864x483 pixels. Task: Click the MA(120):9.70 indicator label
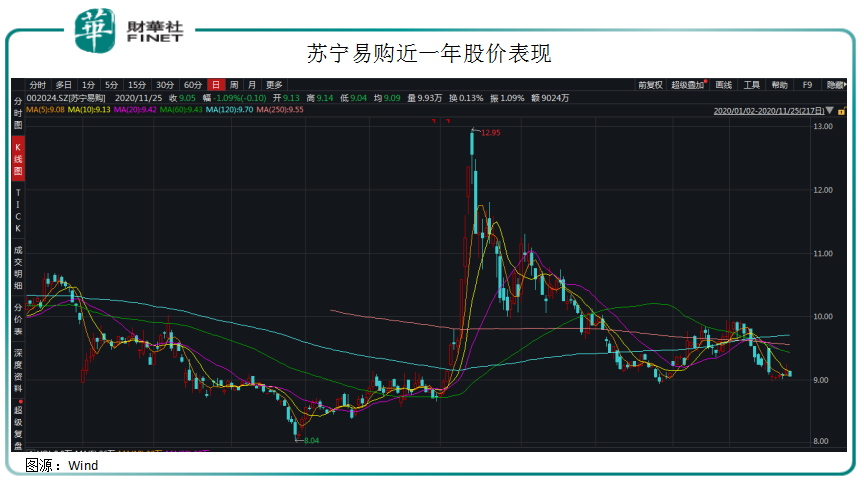pos(229,110)
